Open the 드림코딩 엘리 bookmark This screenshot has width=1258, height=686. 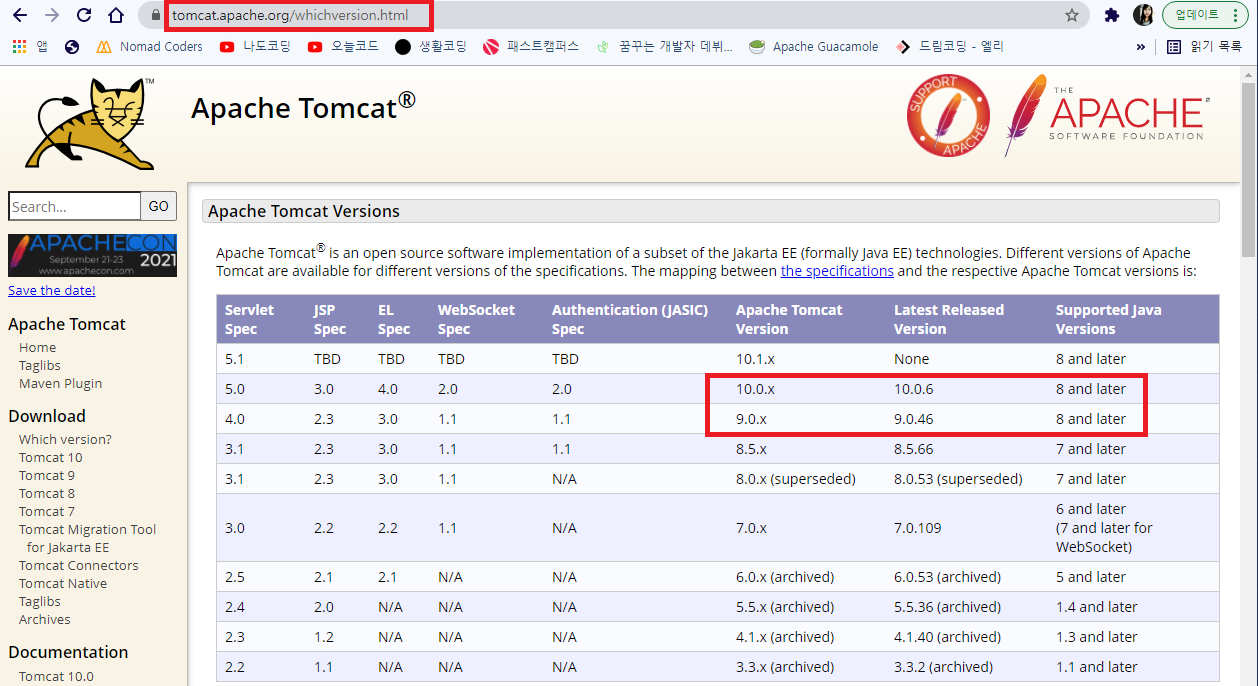tap(950, 46)
